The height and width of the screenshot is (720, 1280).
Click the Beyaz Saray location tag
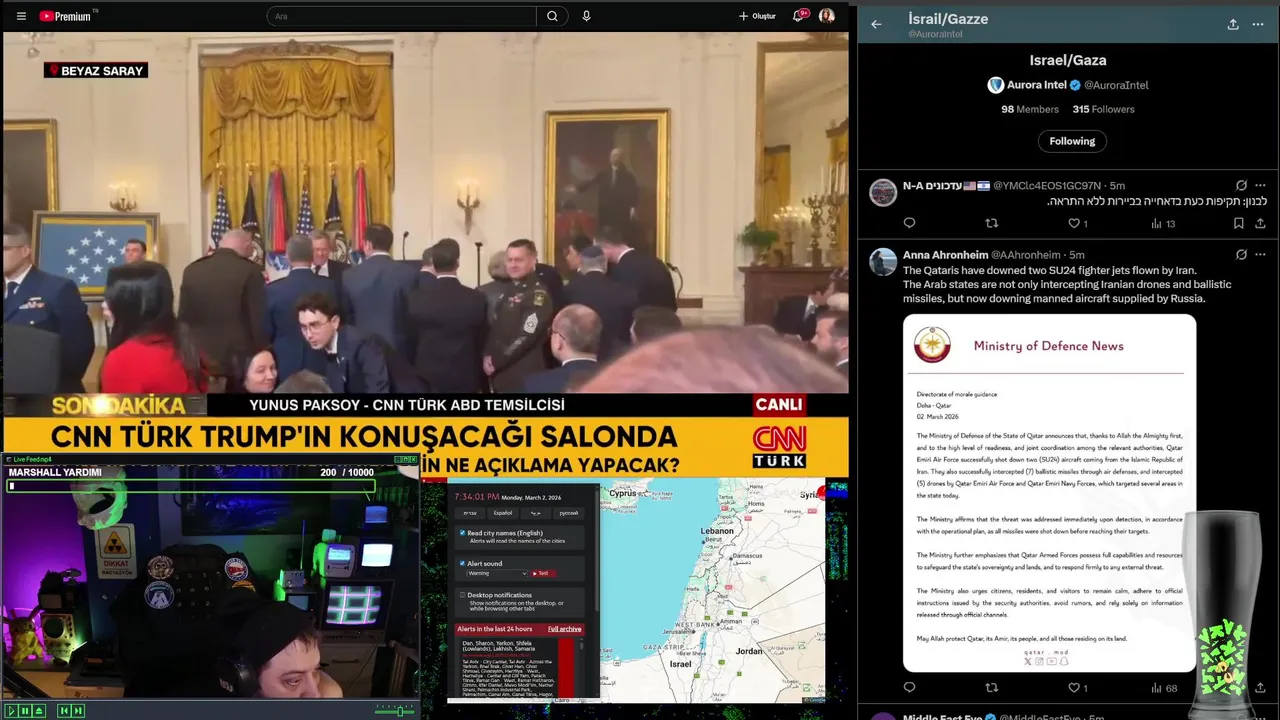tap(96, 71)
